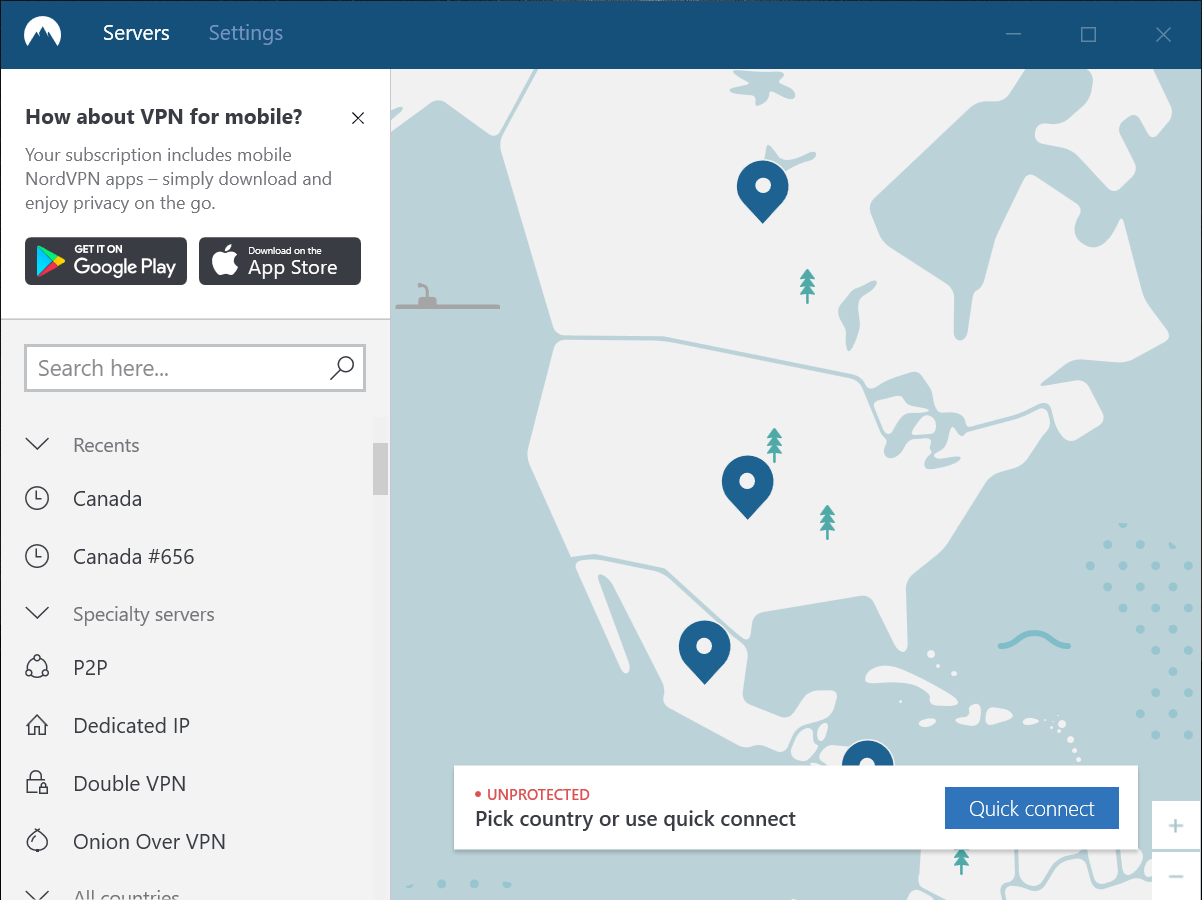1202x900 pixels.
Task: Switch to the Settings tab
Action: click(245, 32)
